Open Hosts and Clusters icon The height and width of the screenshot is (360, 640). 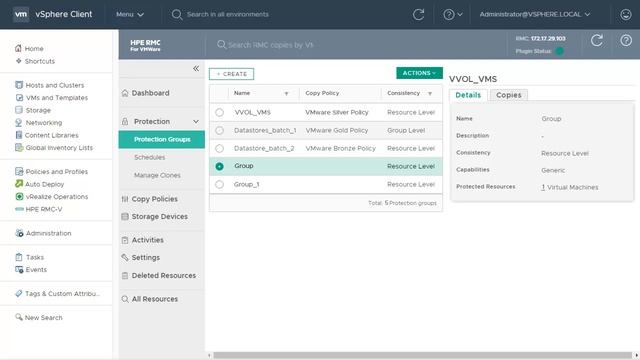click(x=19, y=85)
